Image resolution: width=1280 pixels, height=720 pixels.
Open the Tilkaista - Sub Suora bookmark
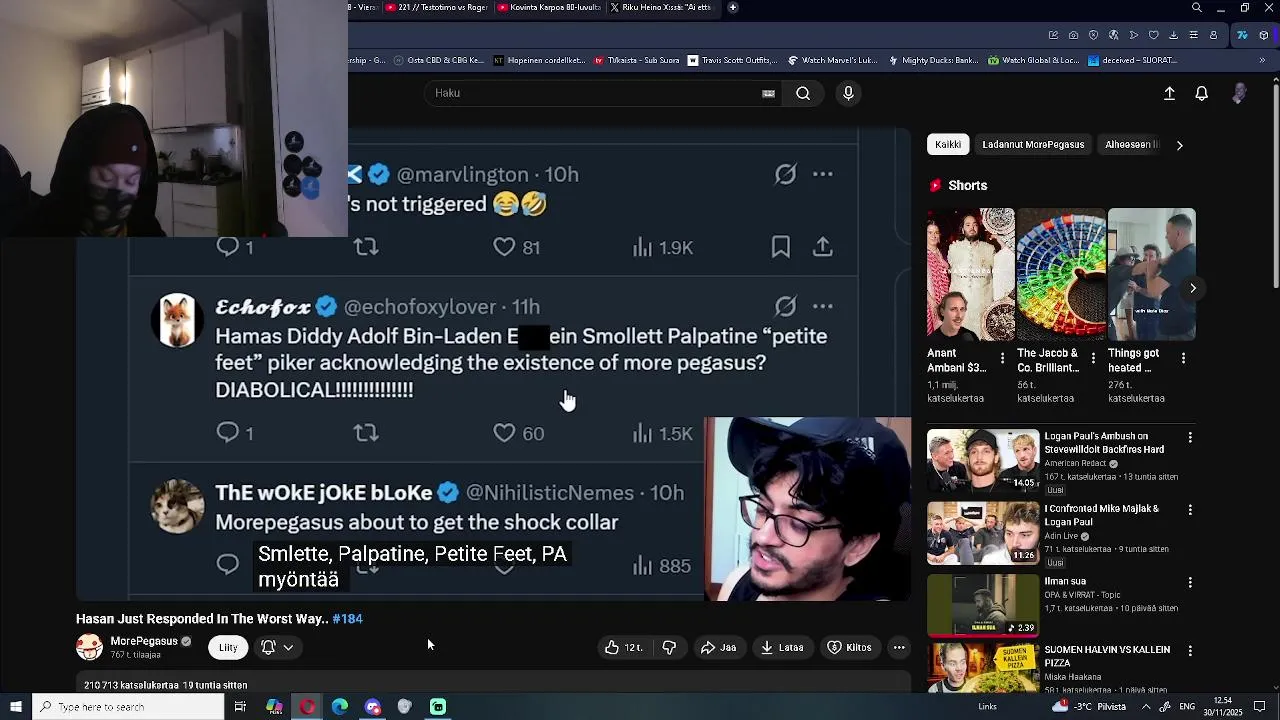click(637, 60)
